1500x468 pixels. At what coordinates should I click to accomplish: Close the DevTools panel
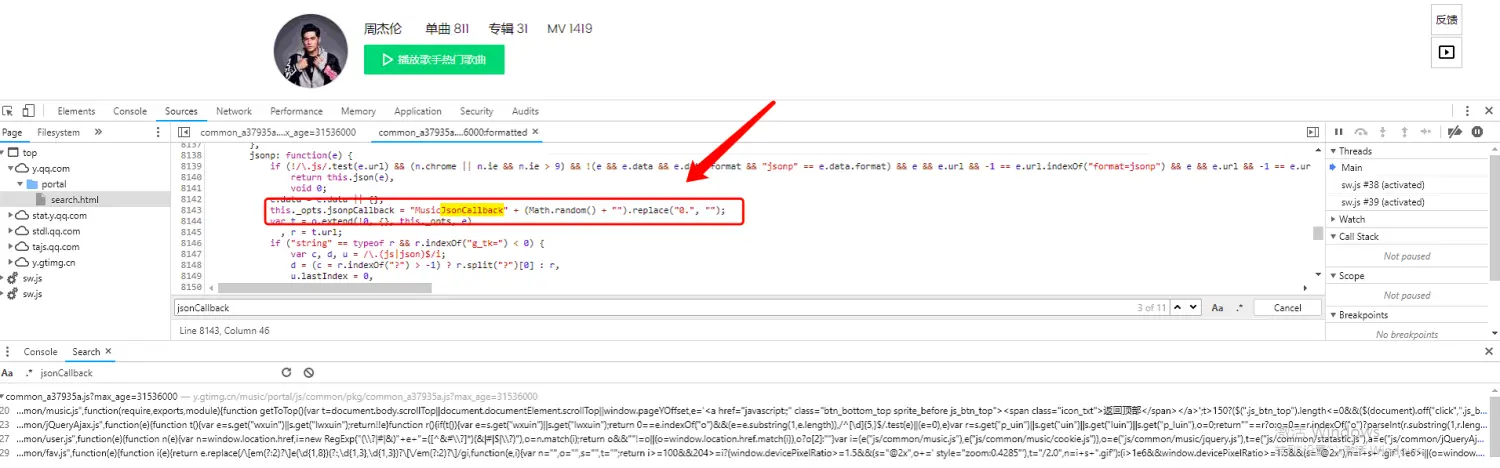point(1489,111)
